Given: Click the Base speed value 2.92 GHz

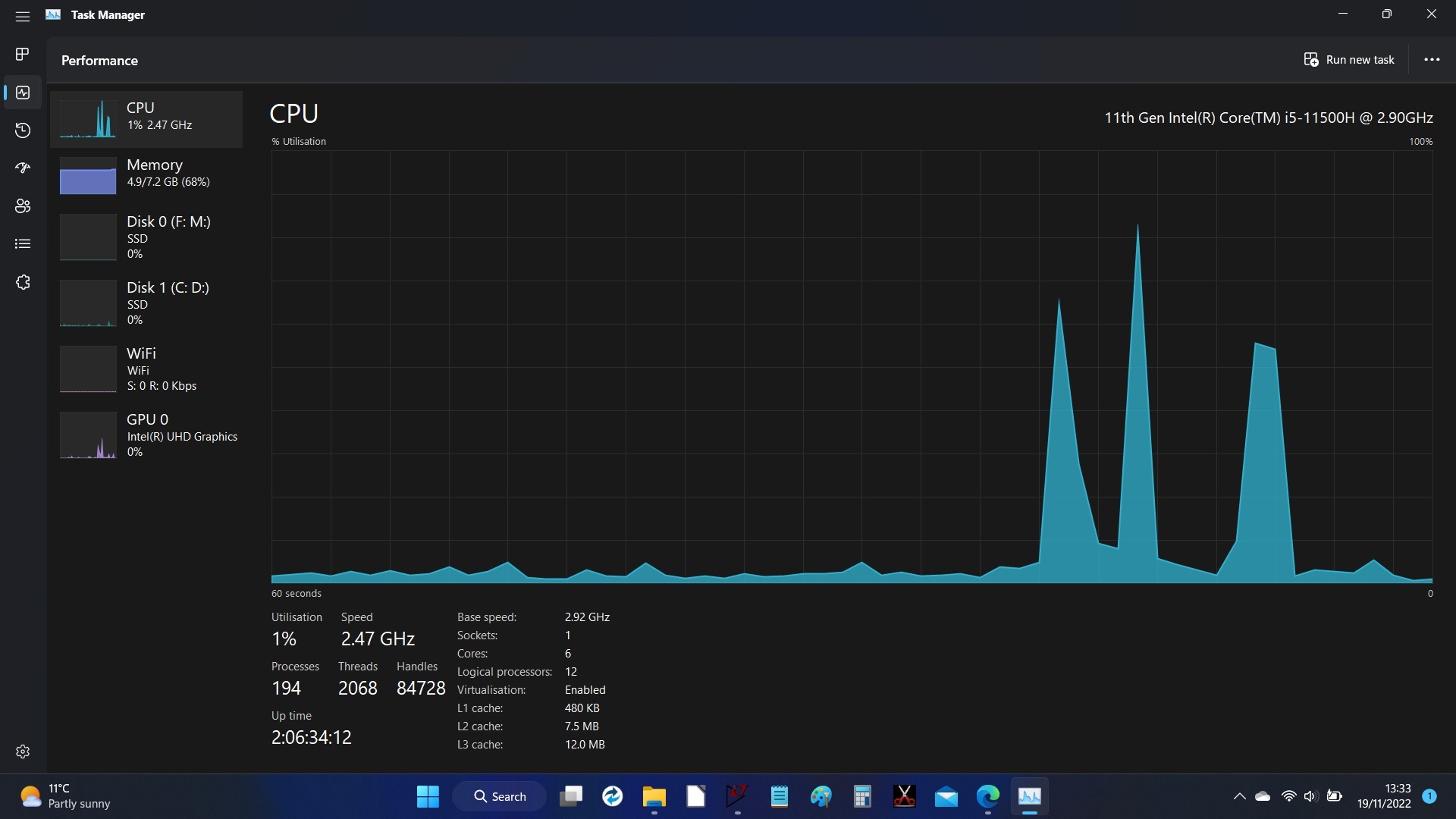Looking at the screenshot, I should pos(587,617).
